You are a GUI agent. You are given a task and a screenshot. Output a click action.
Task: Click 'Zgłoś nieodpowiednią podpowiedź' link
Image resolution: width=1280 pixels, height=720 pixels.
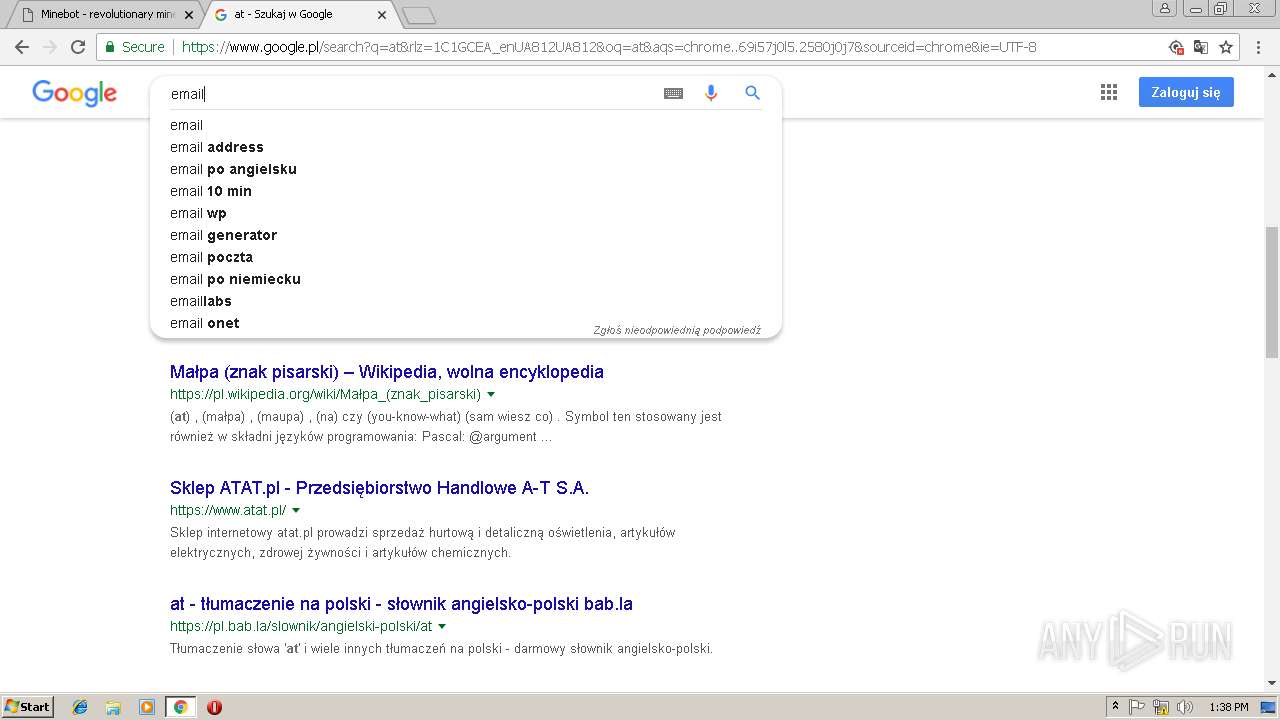point(677,330)
